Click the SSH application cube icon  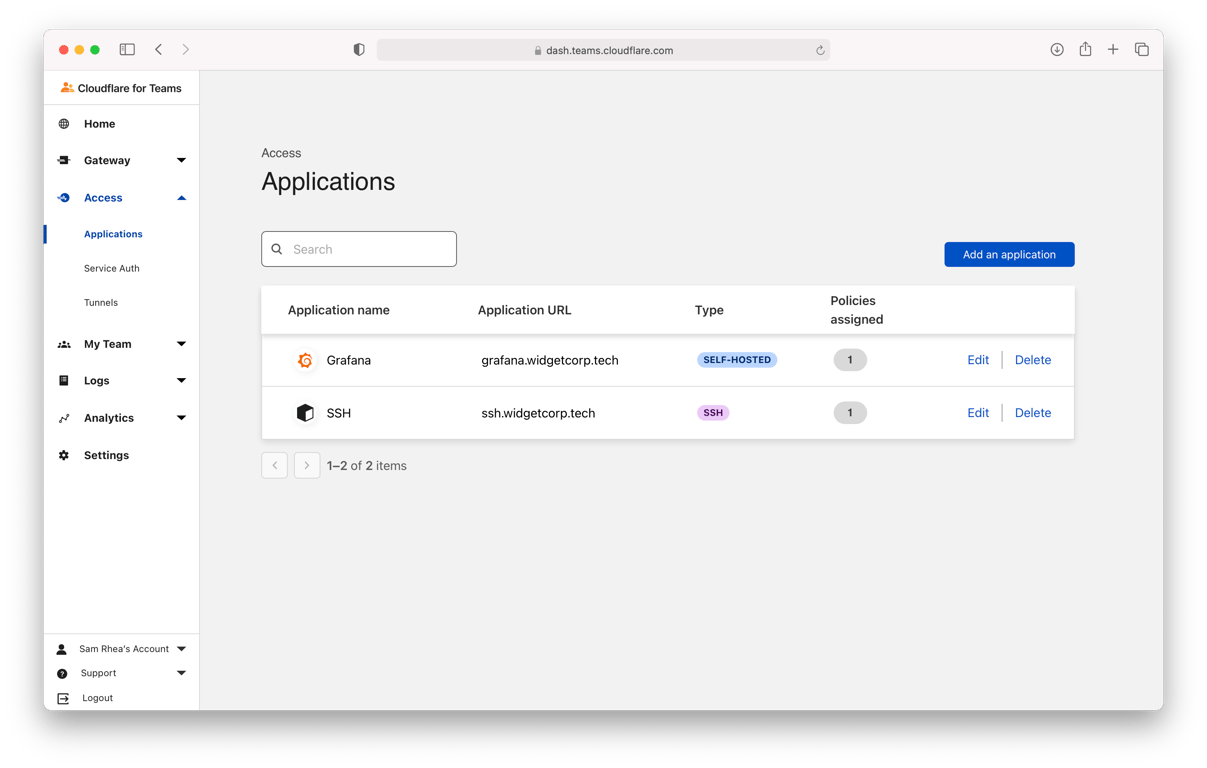click(x=305, y=413)
